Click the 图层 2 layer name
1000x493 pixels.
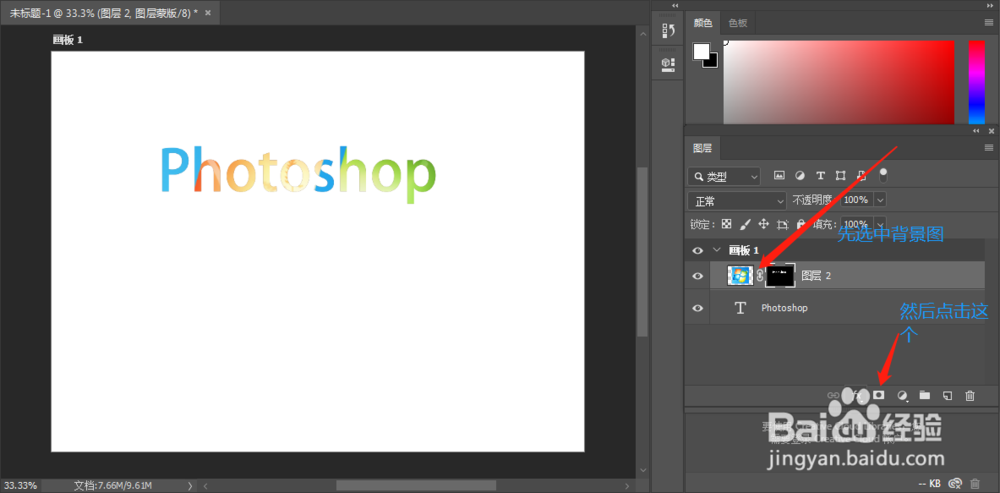816,276
